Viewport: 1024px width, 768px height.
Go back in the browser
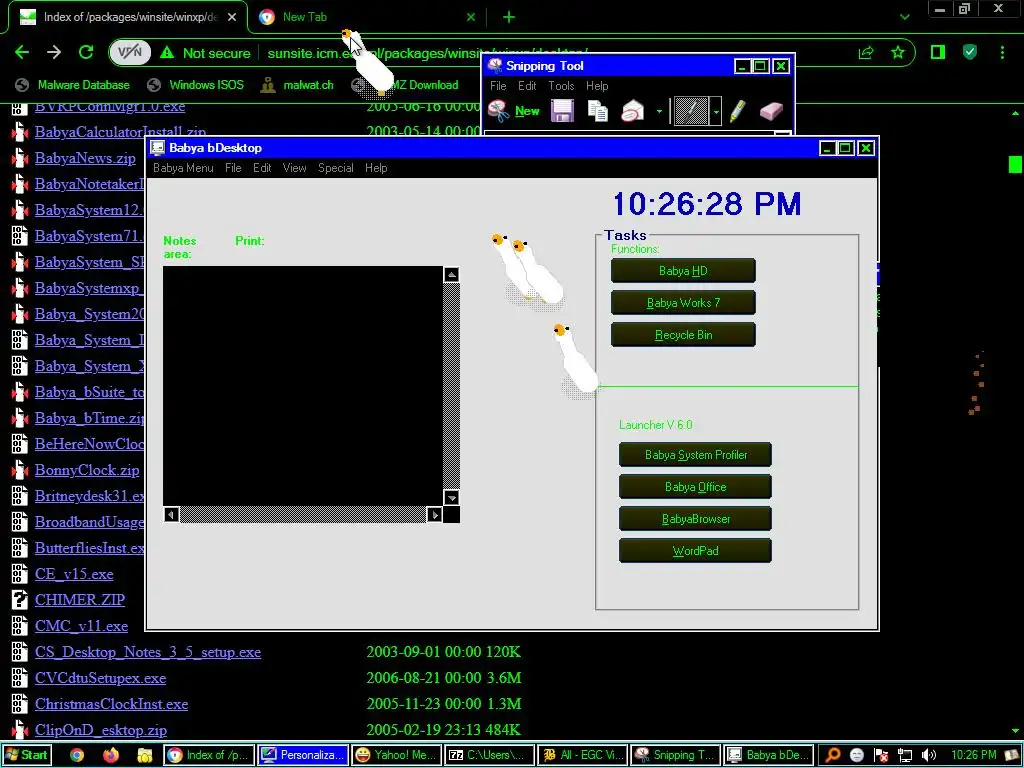pos(22,52)
